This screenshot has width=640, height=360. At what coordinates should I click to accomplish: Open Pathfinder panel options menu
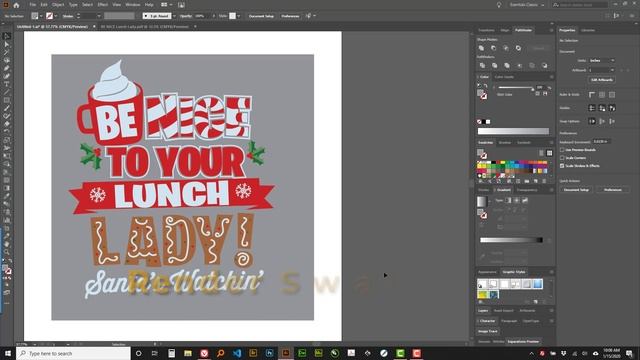click(551, 30)
